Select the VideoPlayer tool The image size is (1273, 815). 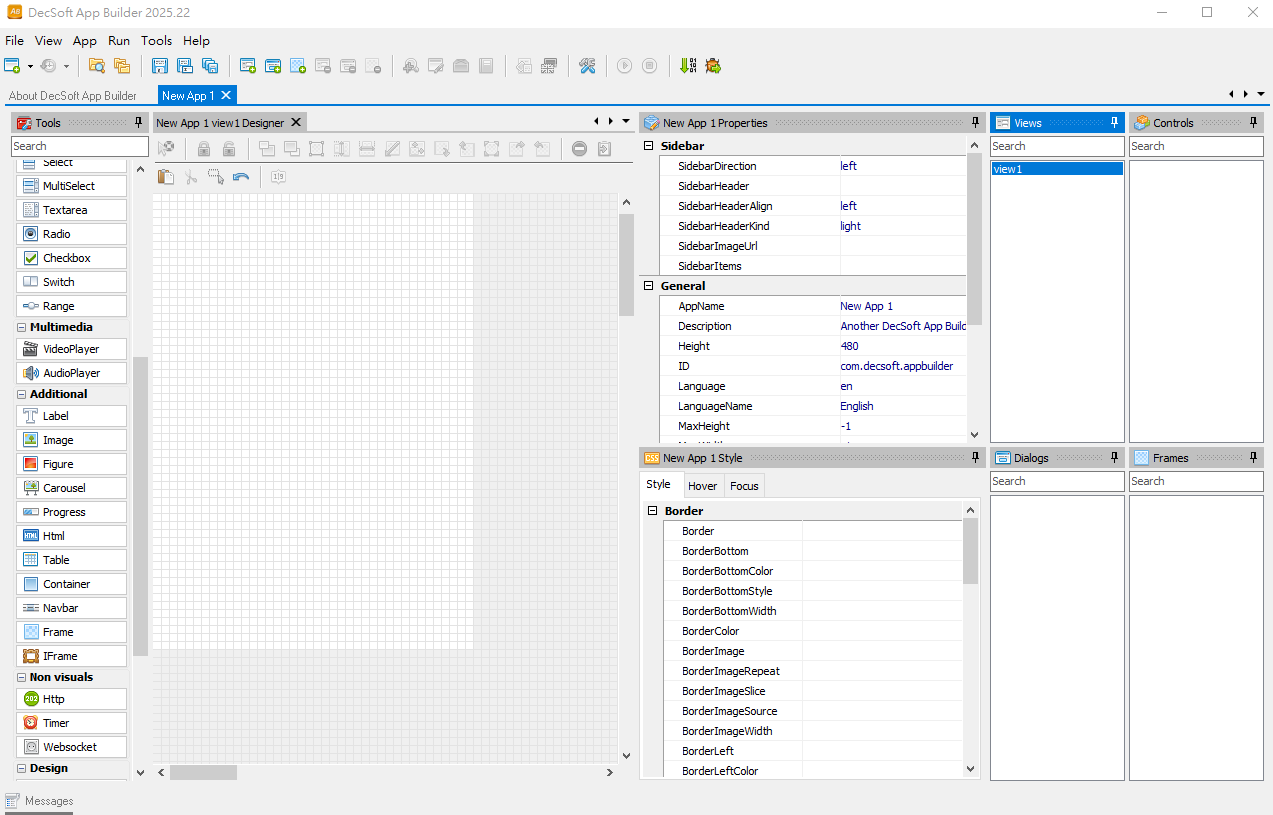[72, 349]
